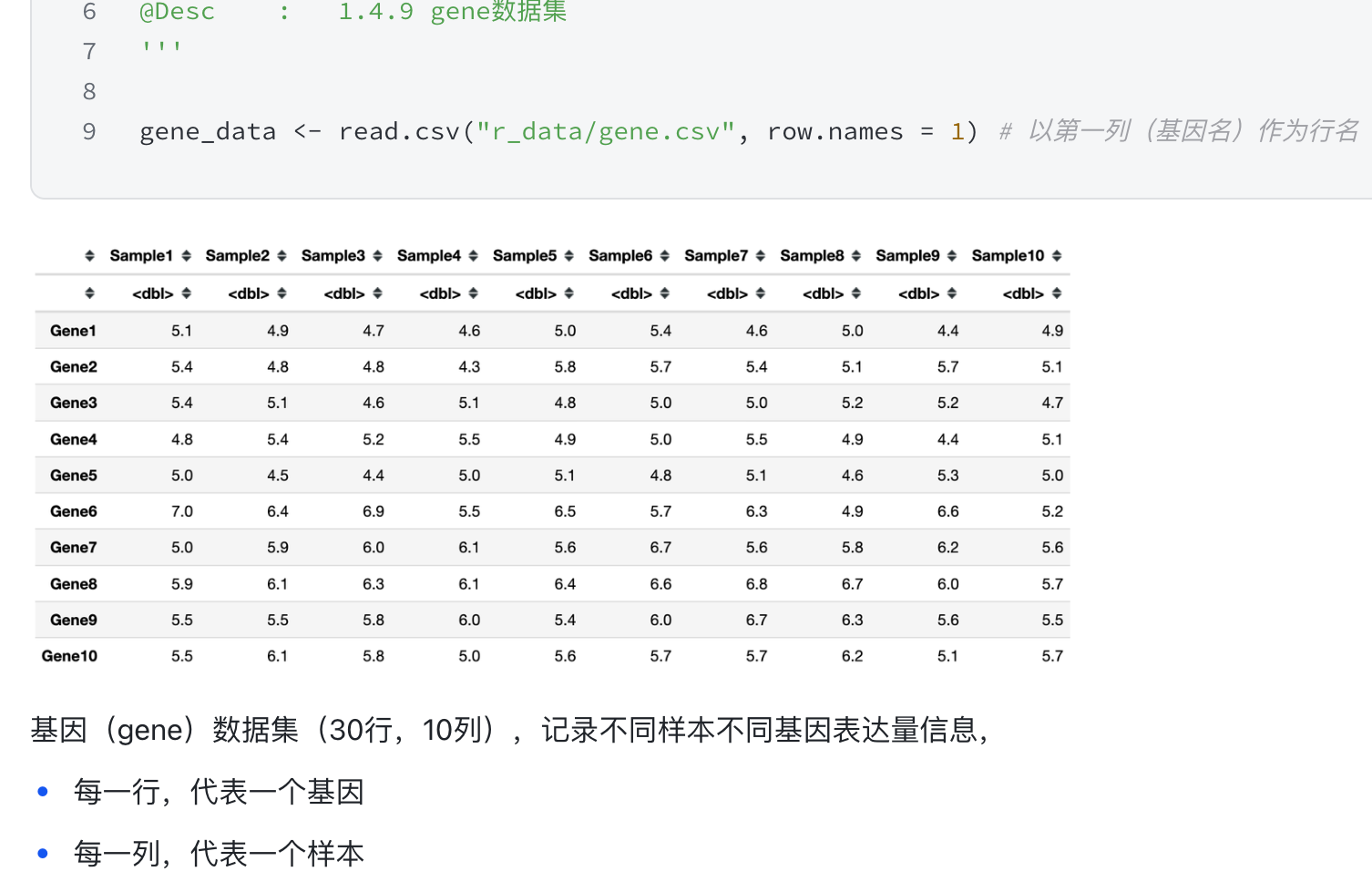
Task: Click code line number 8
Action: click(x=89, y=92)
